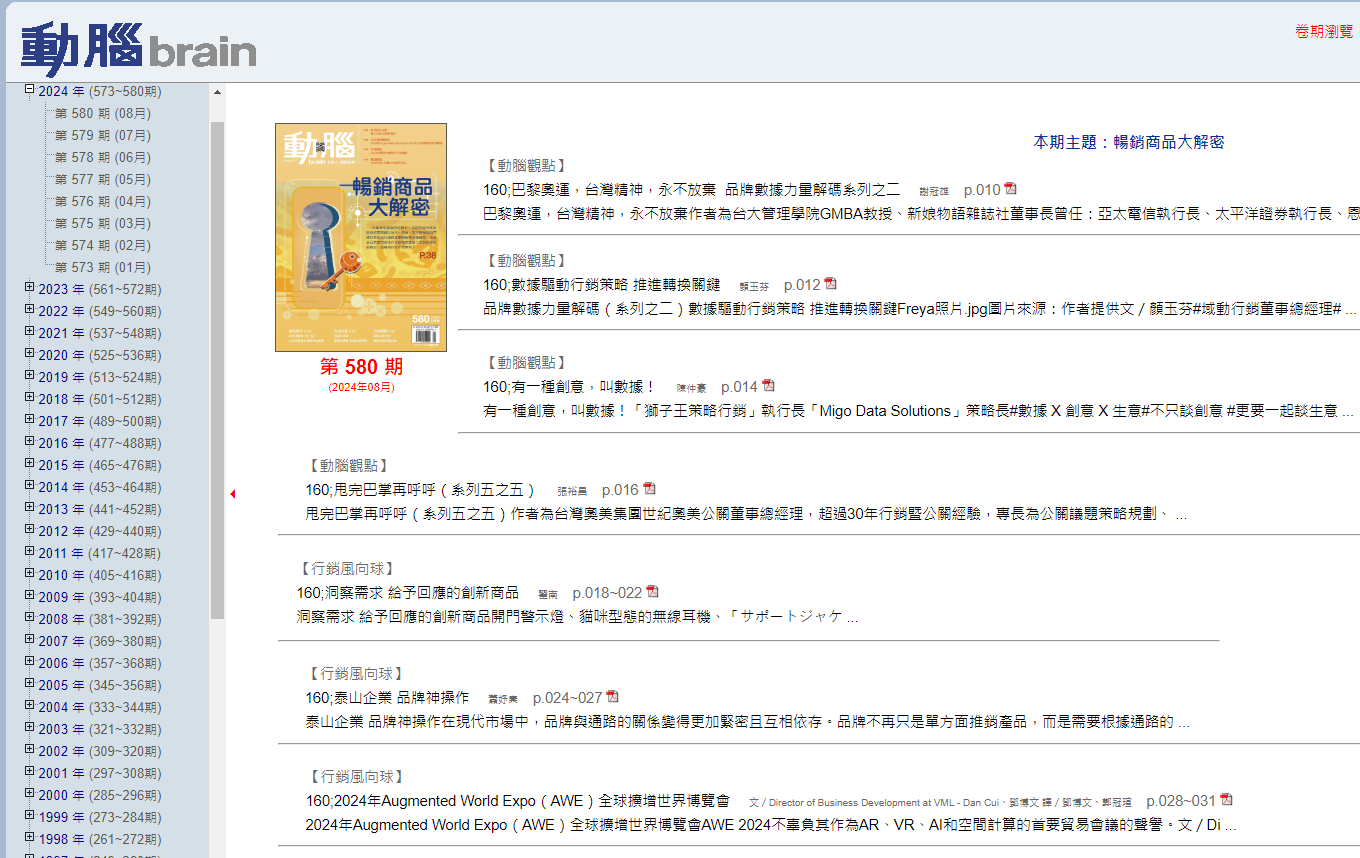Click the issue 580 magazine cover thumbnail
Image resolution: width=1360 pixels, height=858 pixels.
tap(361, 237)
